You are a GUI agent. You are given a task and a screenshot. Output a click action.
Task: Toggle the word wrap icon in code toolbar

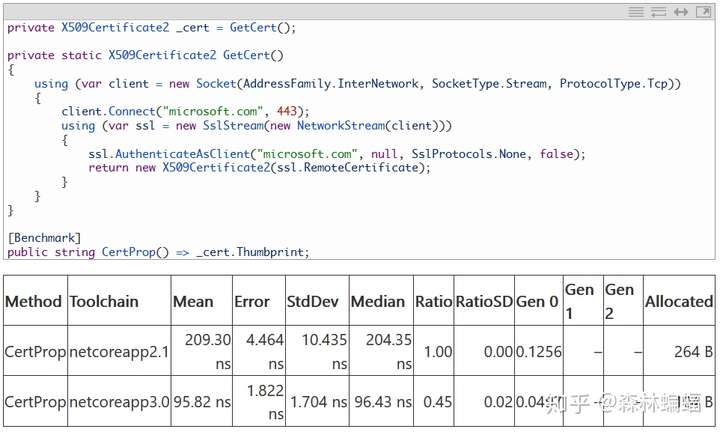(x=658, y=12)
